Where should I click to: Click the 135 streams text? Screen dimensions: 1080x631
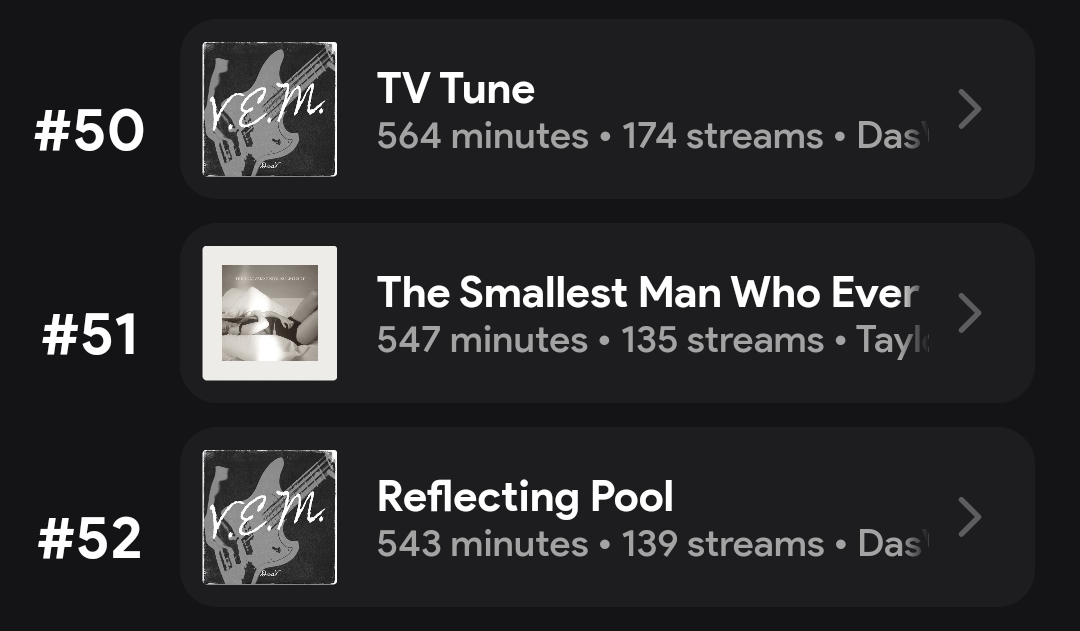click(x=722, y=340)
